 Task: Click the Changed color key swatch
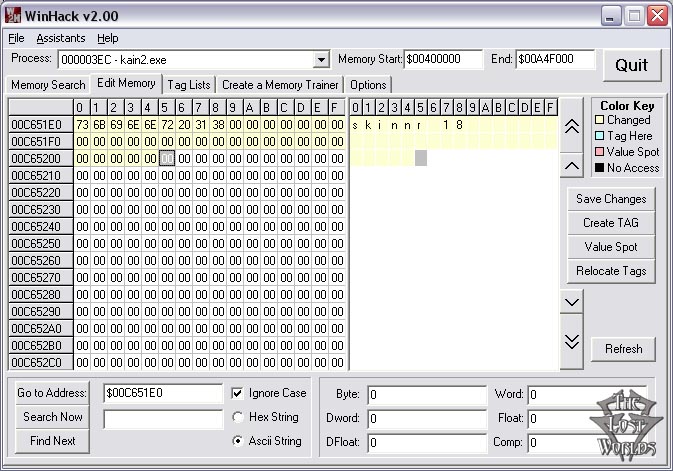tap(600, 120)
